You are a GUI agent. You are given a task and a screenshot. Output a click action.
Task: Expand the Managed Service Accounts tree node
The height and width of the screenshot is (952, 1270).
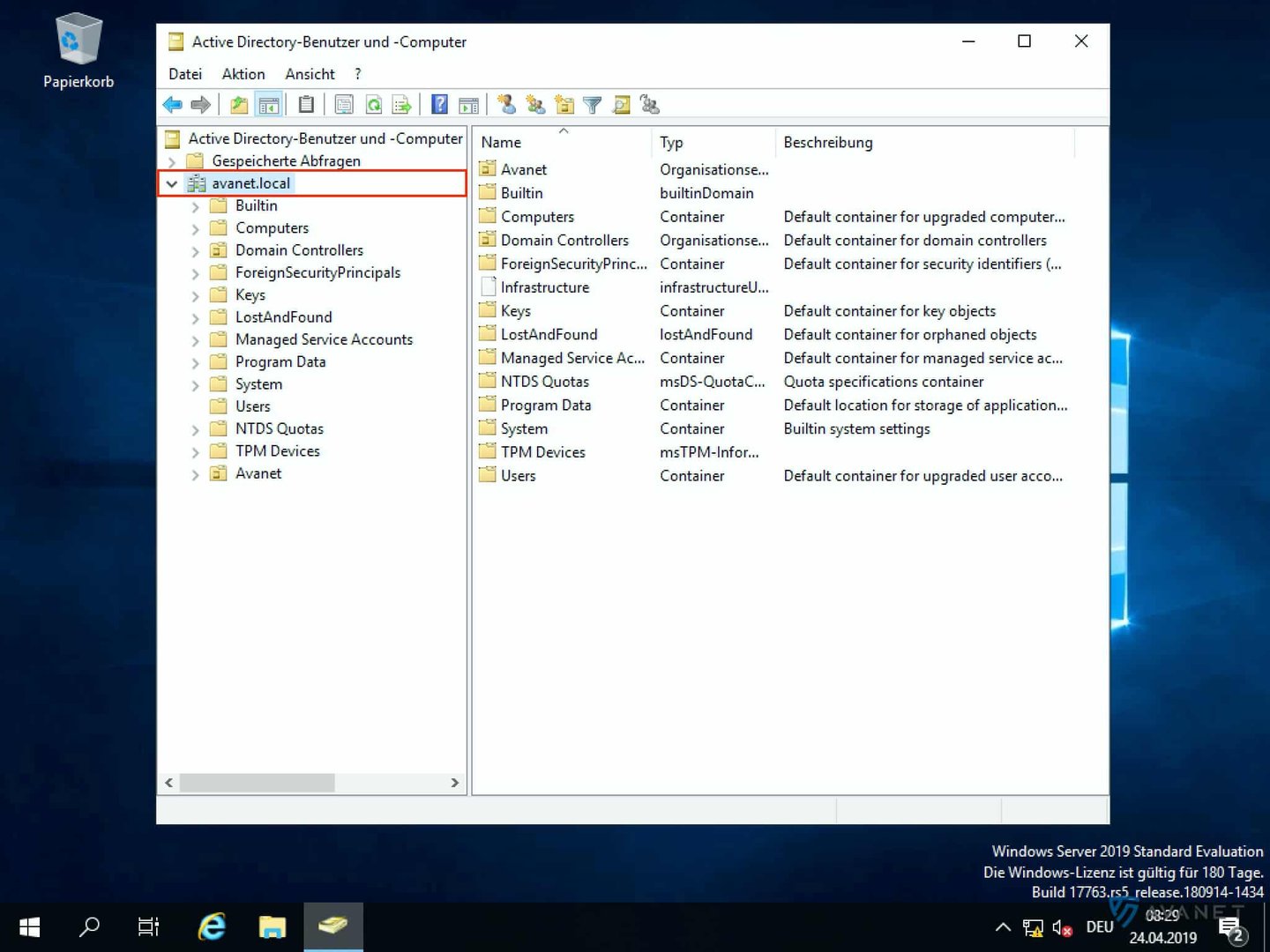(195, 340)
